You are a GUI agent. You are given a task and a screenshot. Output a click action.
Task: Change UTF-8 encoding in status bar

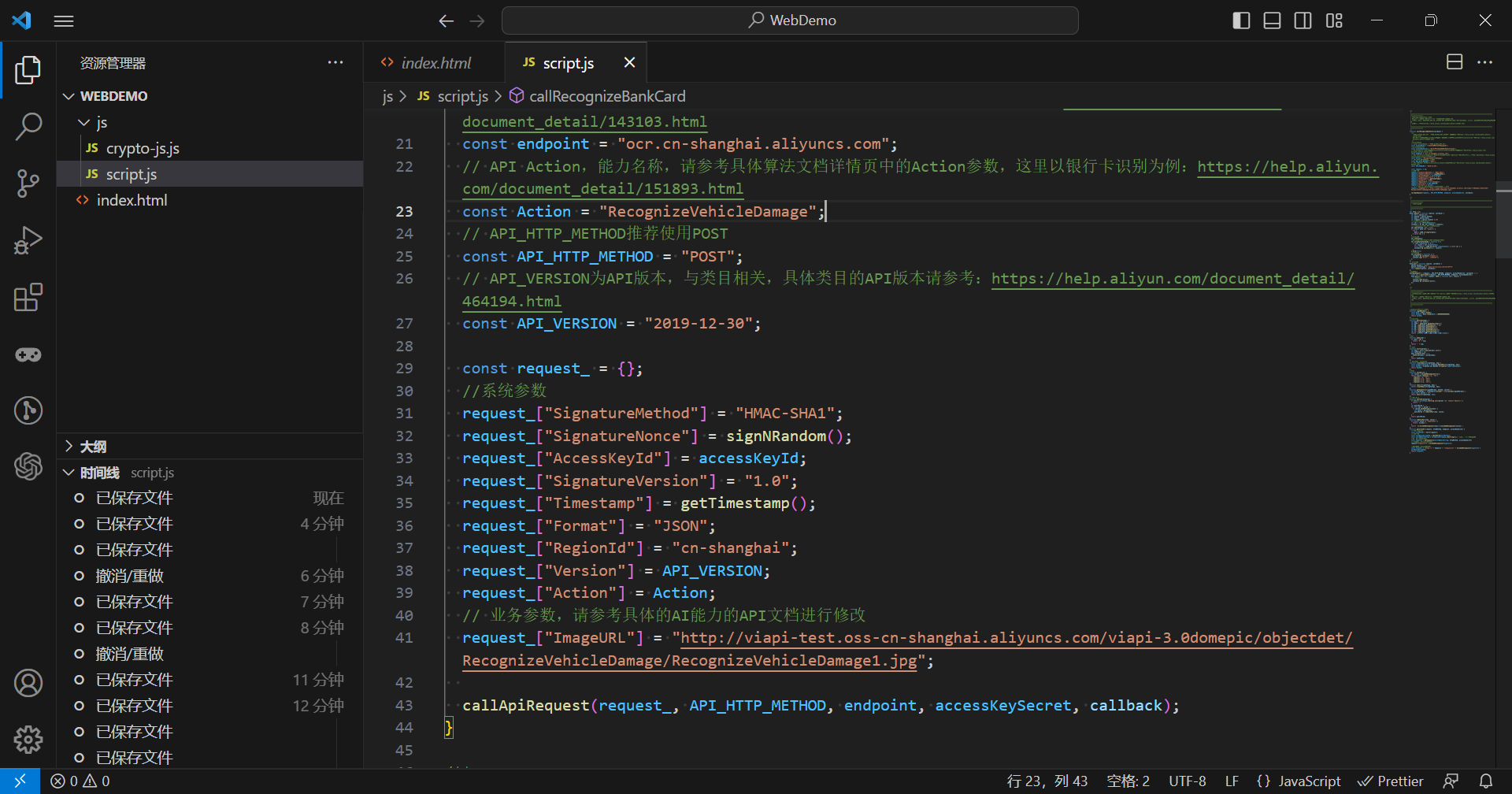tap(1188, 781)
